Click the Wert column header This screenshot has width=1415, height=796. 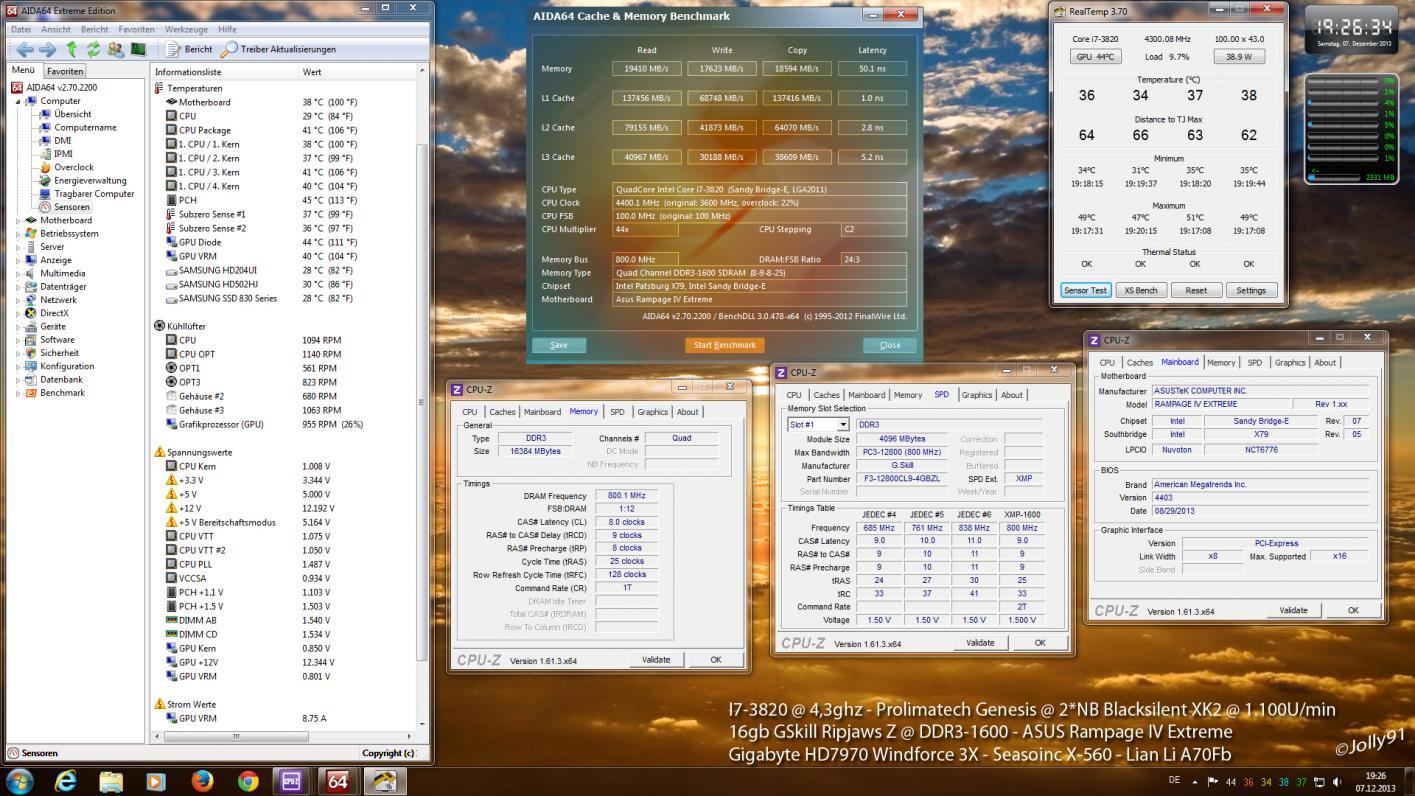357,72
